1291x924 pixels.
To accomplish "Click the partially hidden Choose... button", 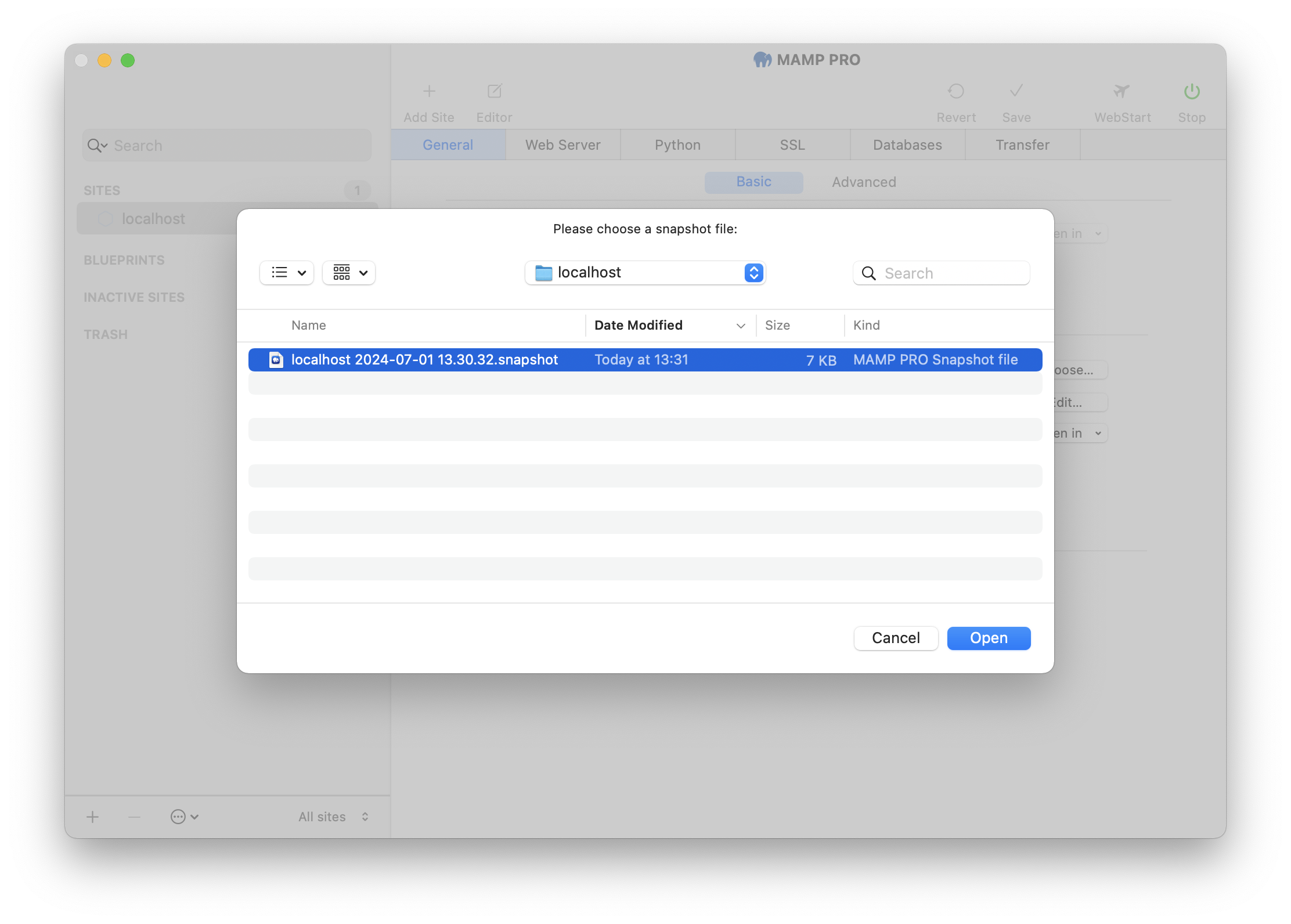I will pos(1081,370).
